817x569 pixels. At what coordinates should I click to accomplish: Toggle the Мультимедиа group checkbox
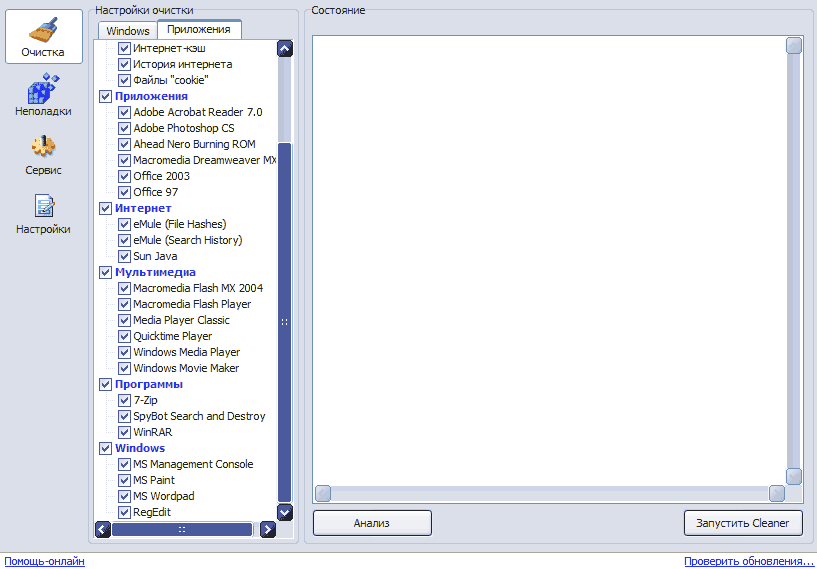(105, 273)
